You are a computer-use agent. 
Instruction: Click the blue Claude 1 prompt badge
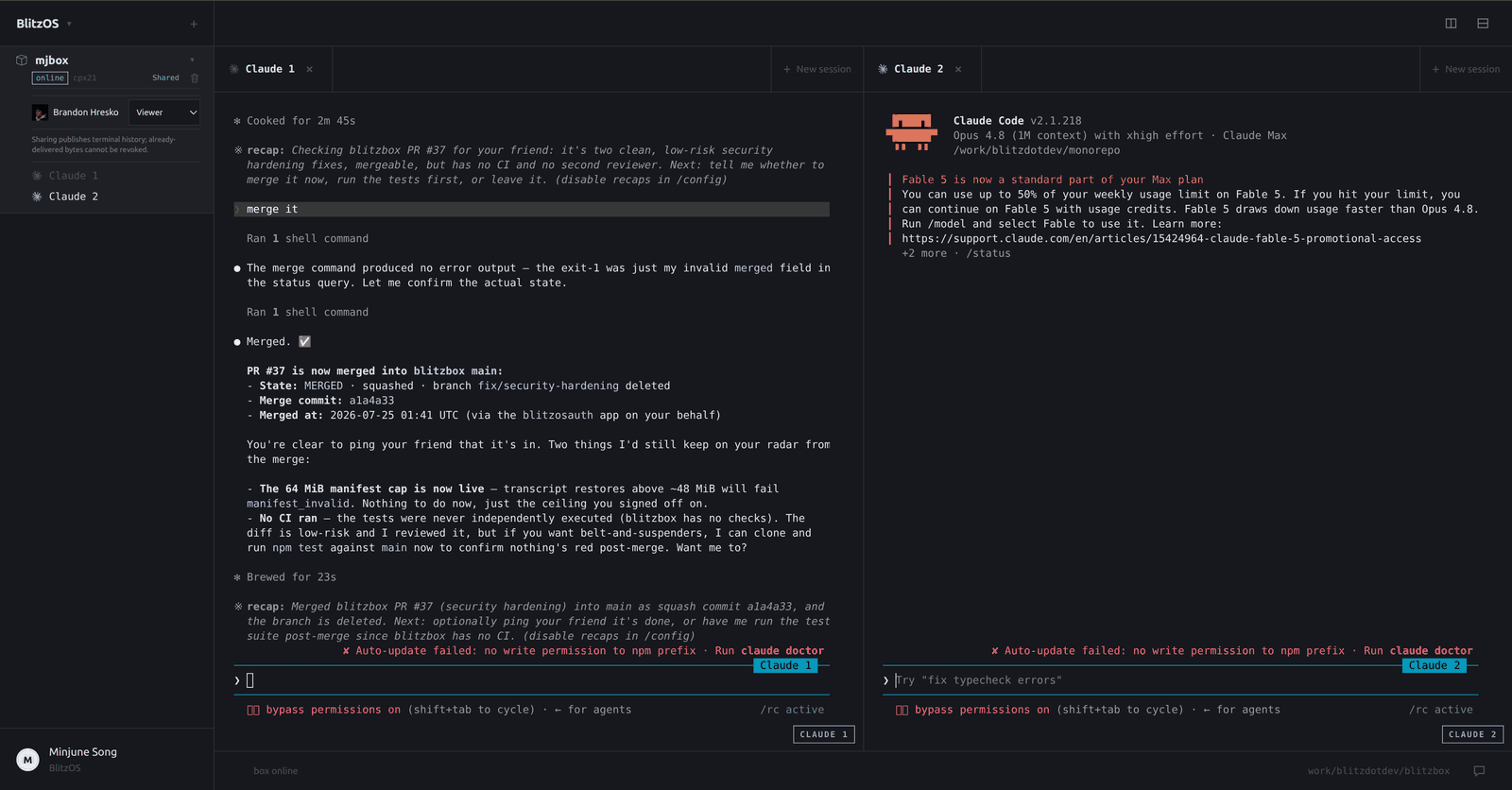(x=785, y=665)
